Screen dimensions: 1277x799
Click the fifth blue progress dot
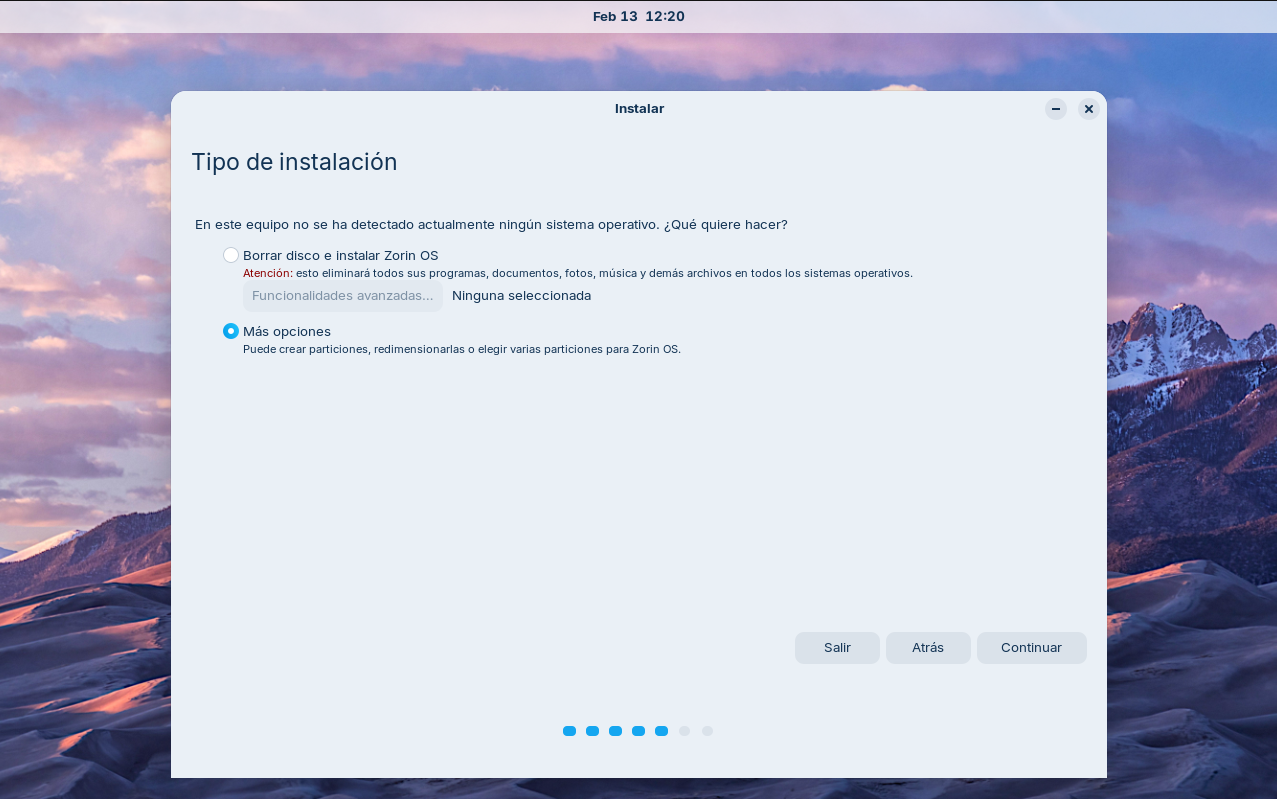click(x=661, y=731)
